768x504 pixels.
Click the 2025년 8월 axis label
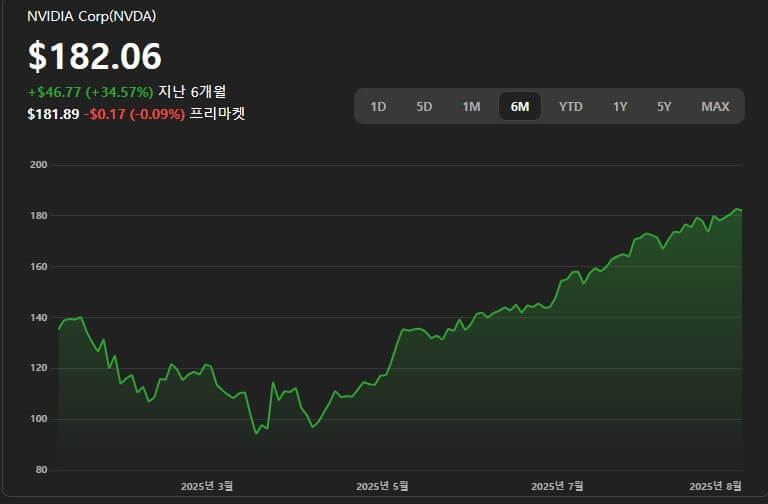tap(716, 486)
